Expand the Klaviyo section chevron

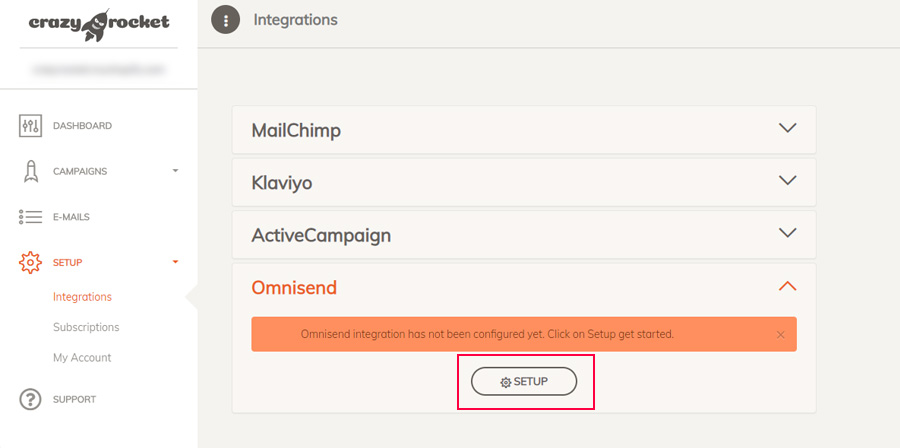pyautogui.click(x=788, y=180)
